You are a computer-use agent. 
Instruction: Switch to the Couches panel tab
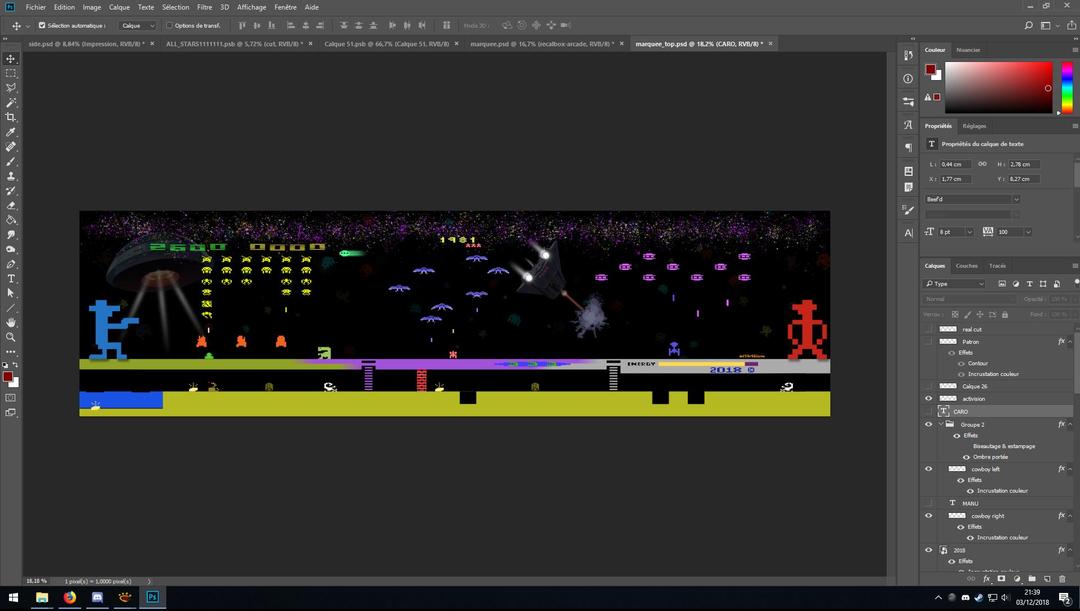pos(966,265)
